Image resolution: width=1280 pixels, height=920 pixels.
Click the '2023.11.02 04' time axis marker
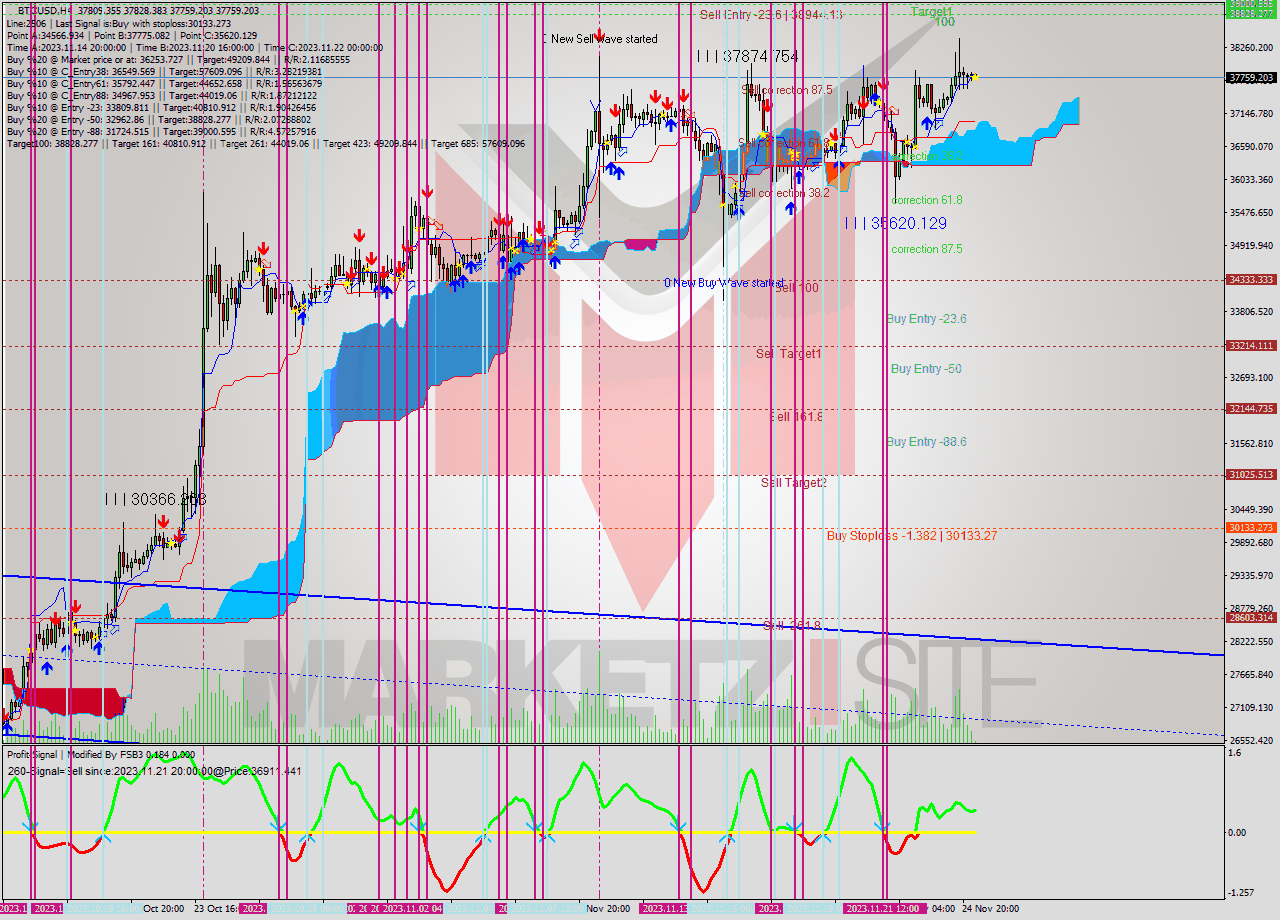point(412,909)
